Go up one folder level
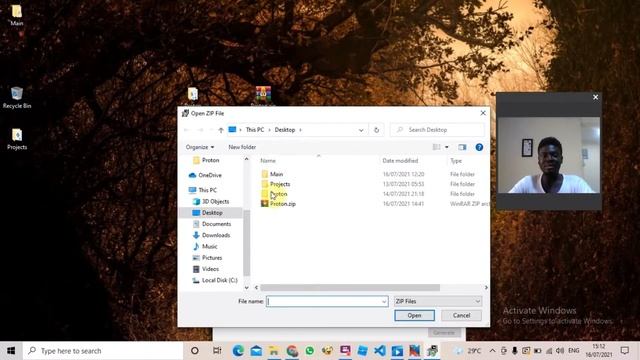 point(221,130)
